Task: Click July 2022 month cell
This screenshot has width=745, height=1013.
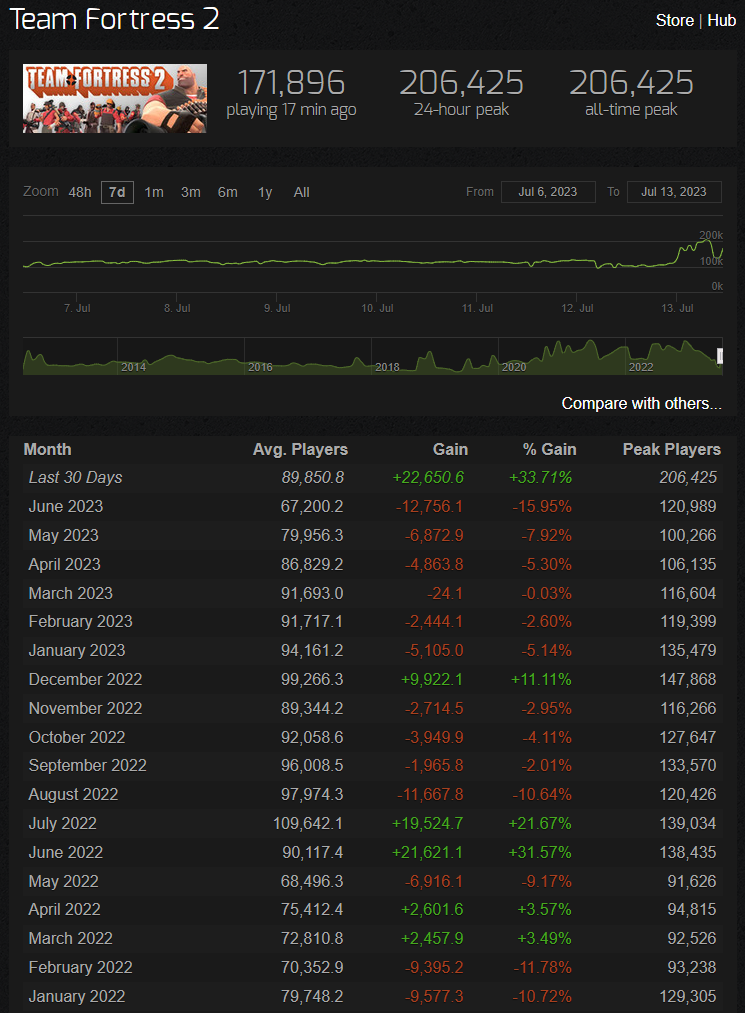Action: [63, 824]
